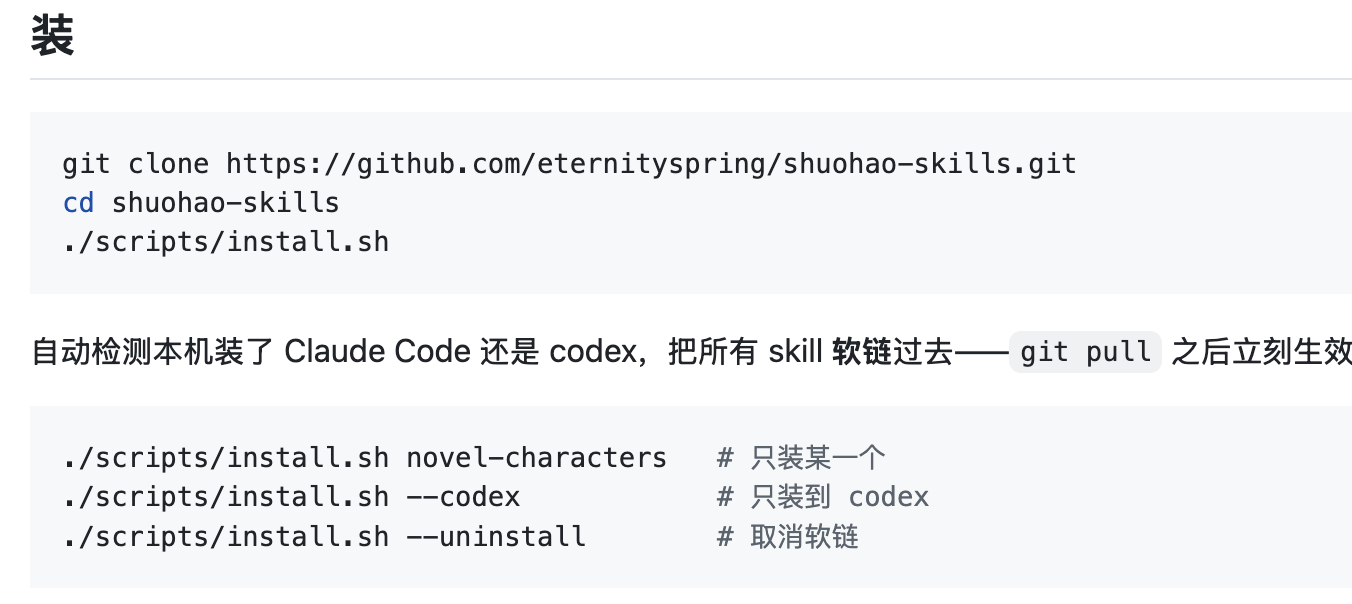Click the text 之后立刻生效
Image resolution: width=1352 pixels, height=604 pixels.
click(x=1261, y=352)
